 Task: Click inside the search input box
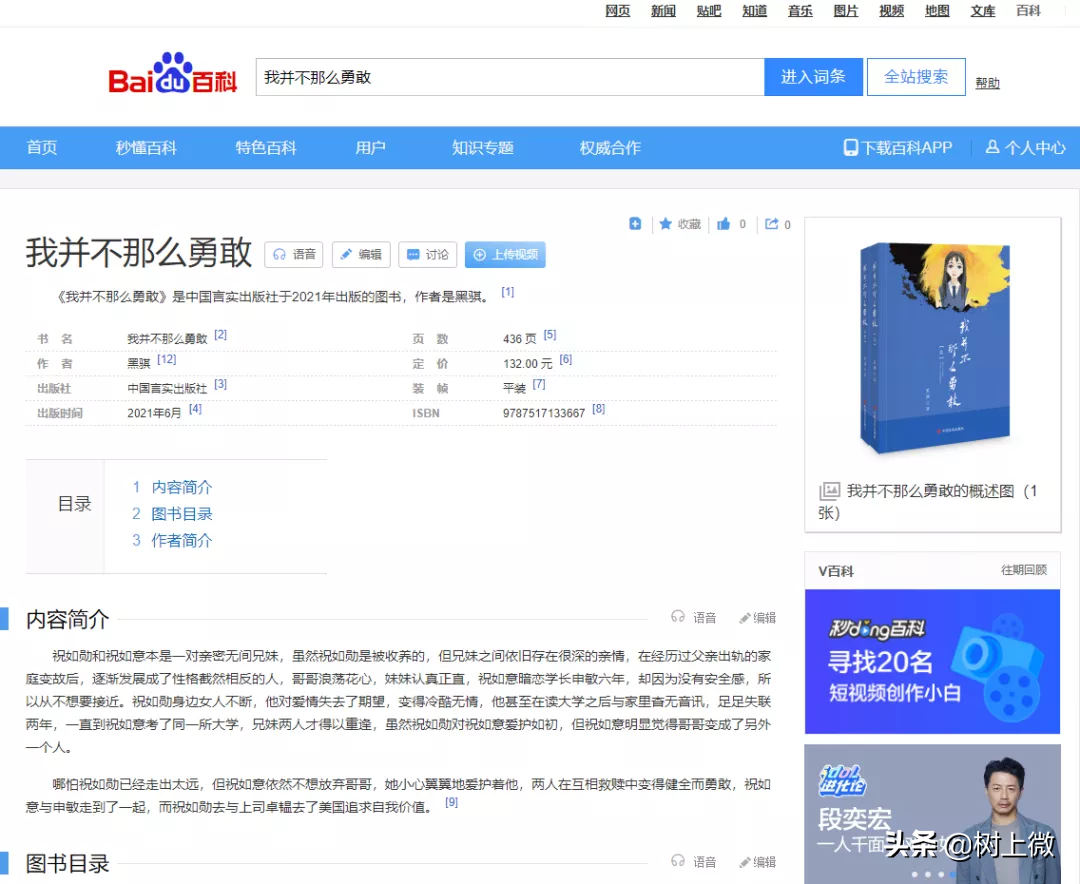click(500, 76)
